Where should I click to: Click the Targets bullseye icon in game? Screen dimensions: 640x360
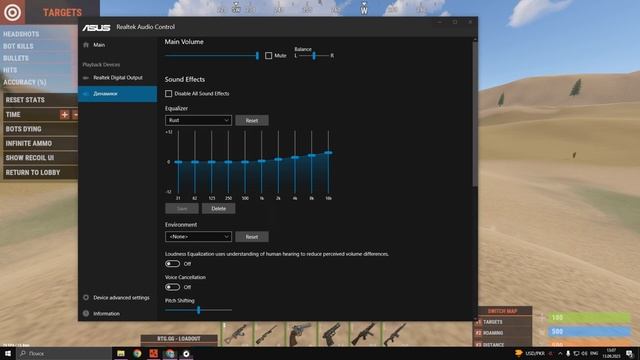coord(12,12)
